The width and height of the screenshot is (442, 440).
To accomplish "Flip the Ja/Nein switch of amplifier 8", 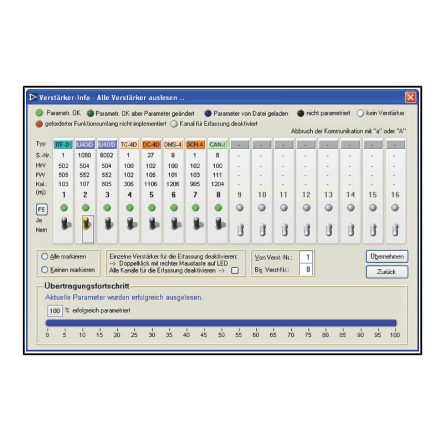I will pos(220,223).
